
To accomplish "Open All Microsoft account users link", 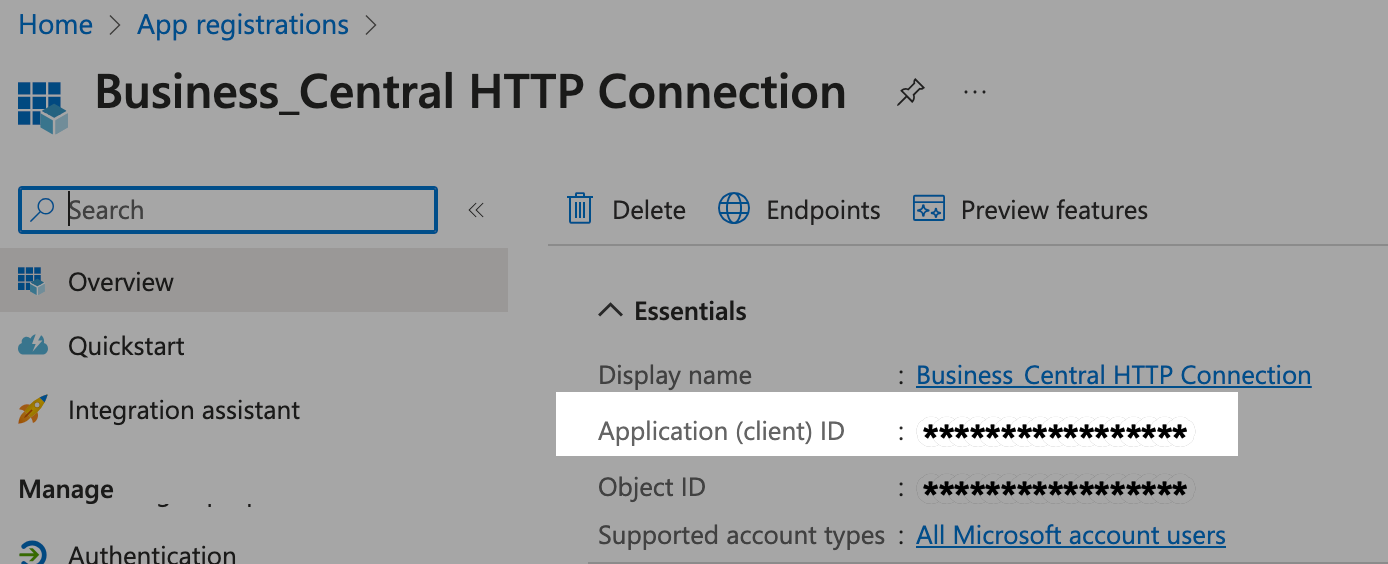I will pos(1071,535).
